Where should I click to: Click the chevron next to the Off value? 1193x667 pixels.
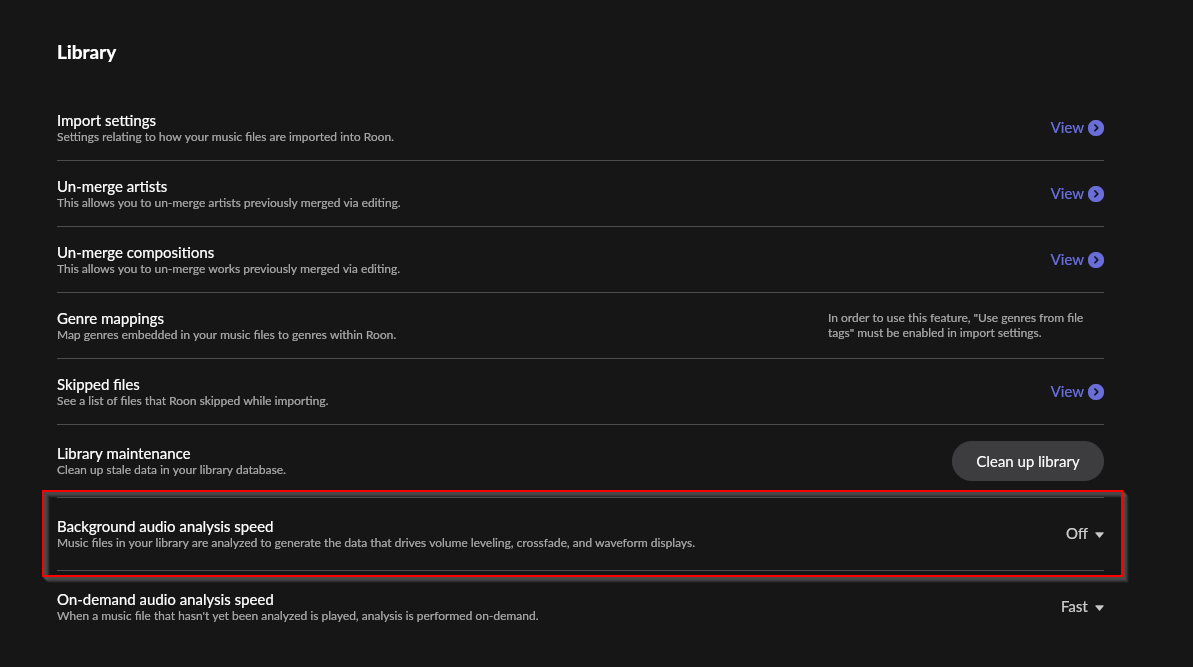point(1098,535)
